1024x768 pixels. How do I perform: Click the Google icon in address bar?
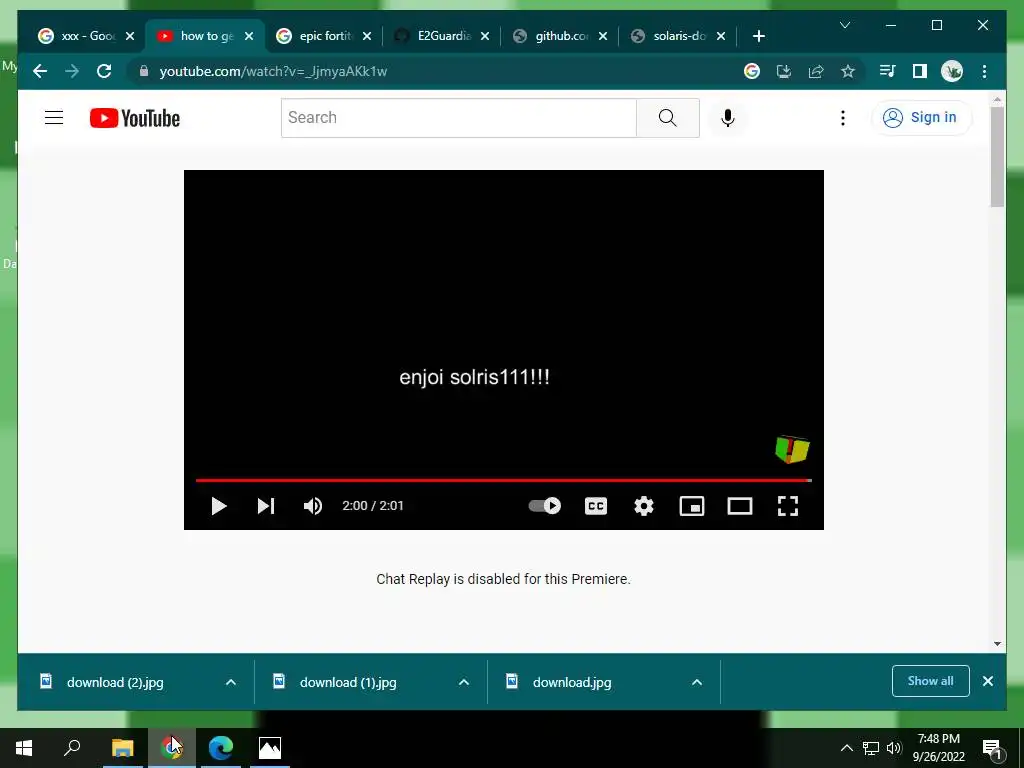coord(752,71)
